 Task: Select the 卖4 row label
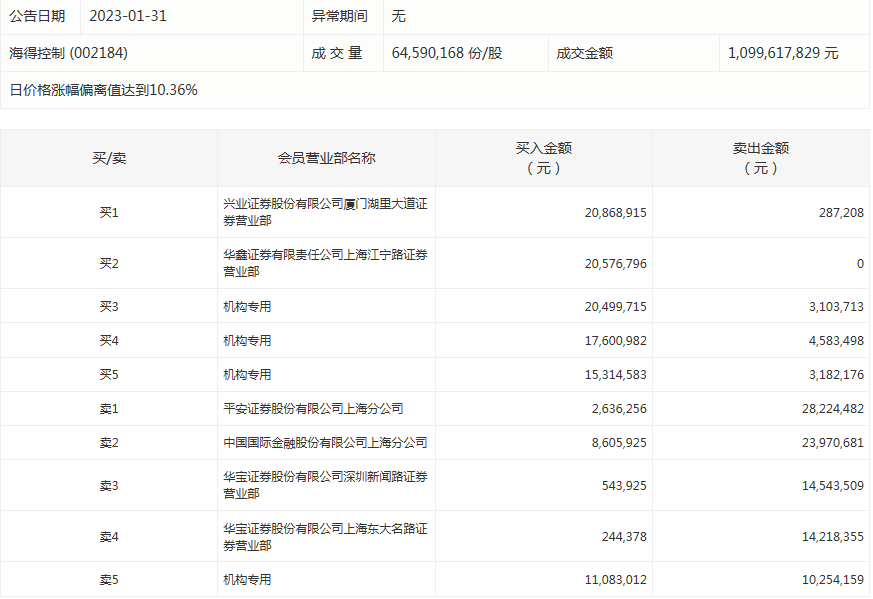(109, 537)
